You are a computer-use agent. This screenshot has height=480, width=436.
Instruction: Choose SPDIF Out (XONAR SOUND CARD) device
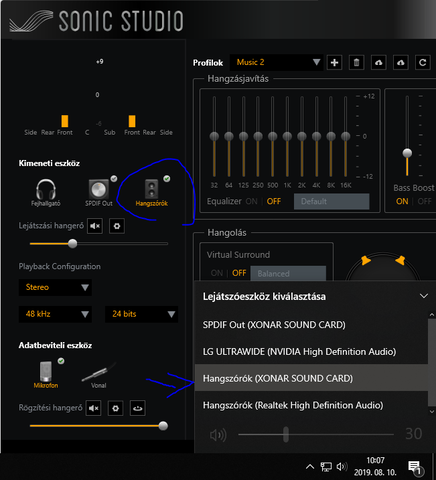311,325
